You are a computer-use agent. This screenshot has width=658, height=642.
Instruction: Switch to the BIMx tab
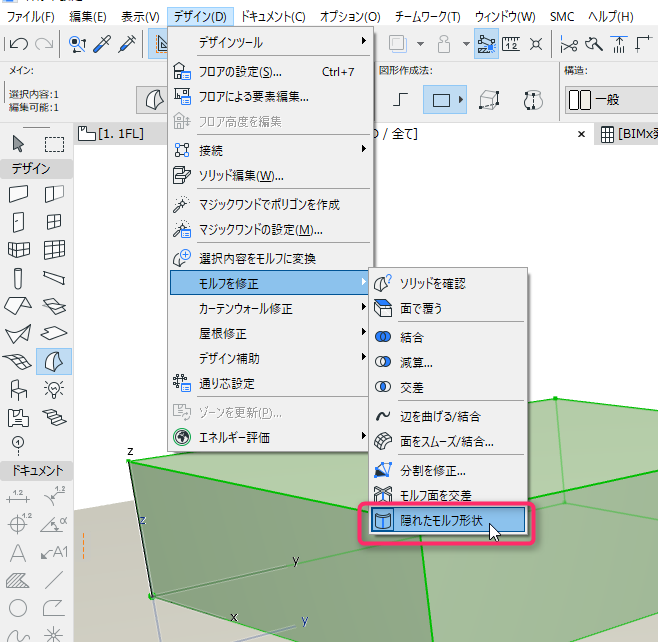627,134
